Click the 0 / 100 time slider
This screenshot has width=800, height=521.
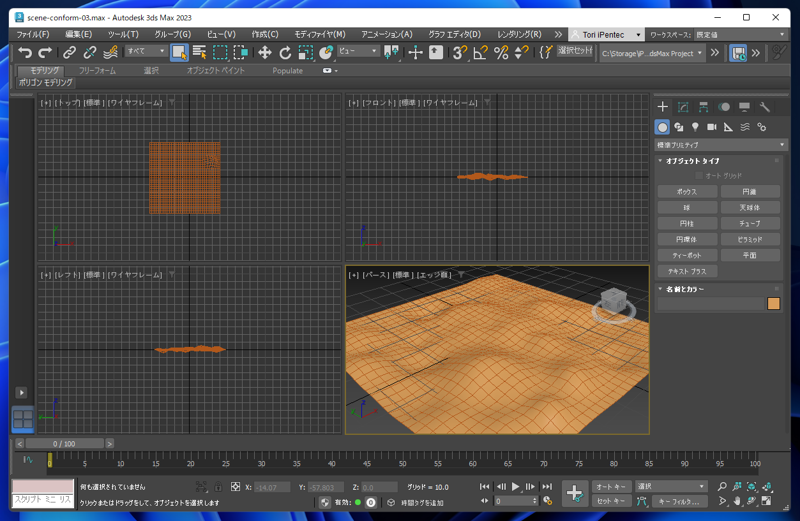click(64, 443)
